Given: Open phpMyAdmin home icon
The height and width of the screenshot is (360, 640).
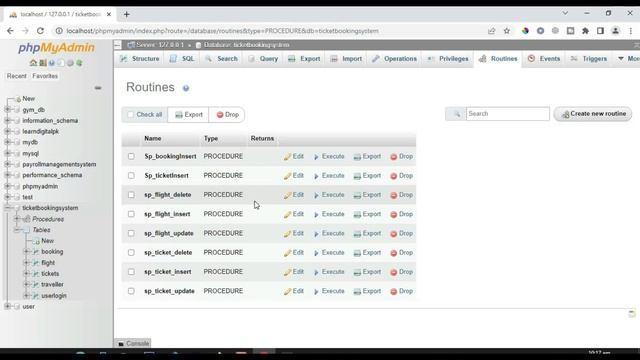Looking at the screenshot, I should [33, 63].
